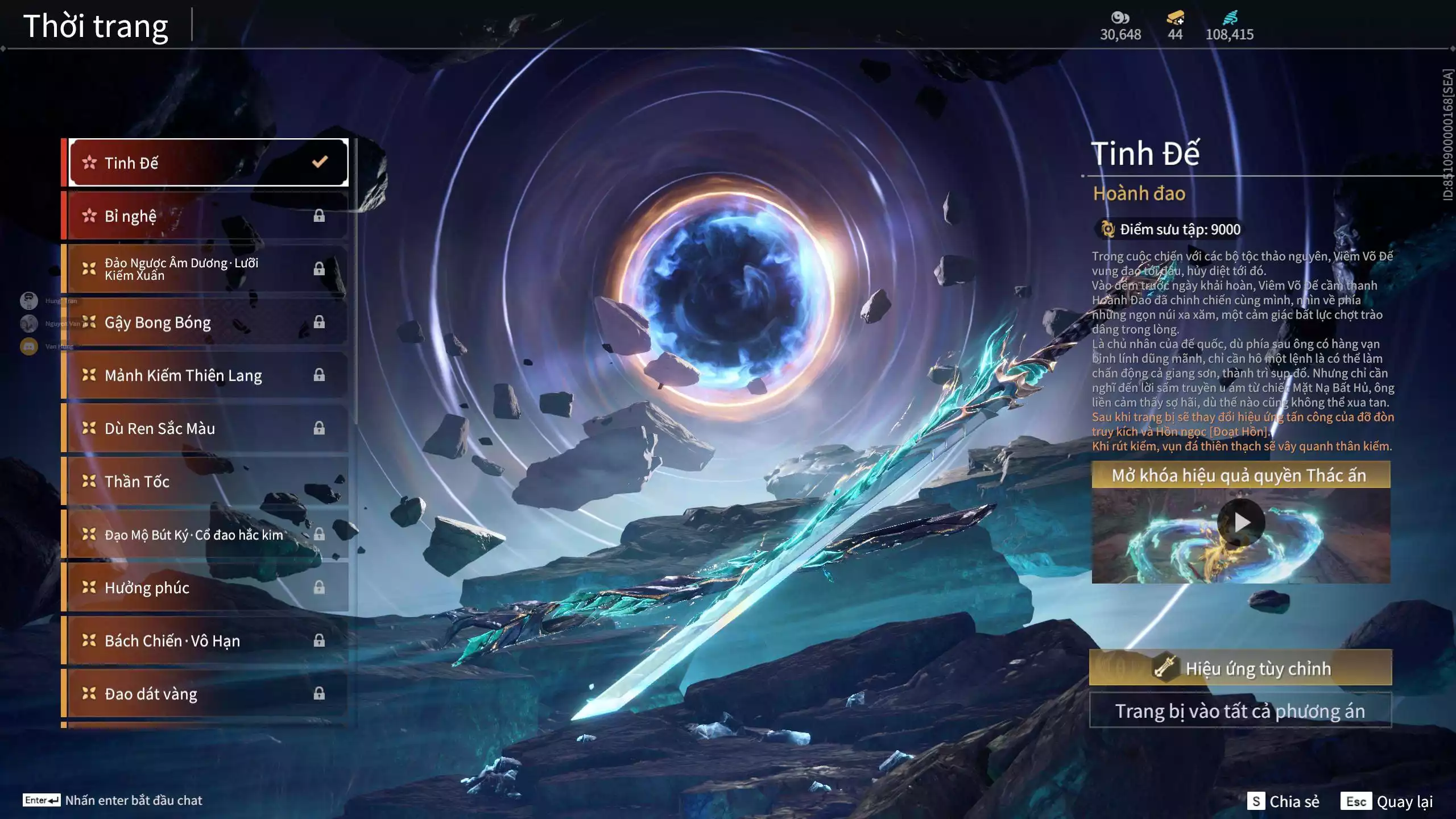
Task: Click the Quay lại back button
Action: [x=1388, y=801]
